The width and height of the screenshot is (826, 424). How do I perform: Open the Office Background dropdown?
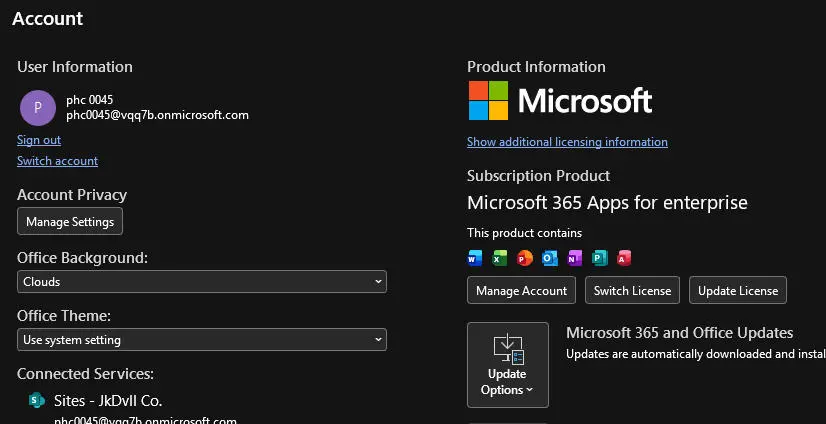coord(202,282)
